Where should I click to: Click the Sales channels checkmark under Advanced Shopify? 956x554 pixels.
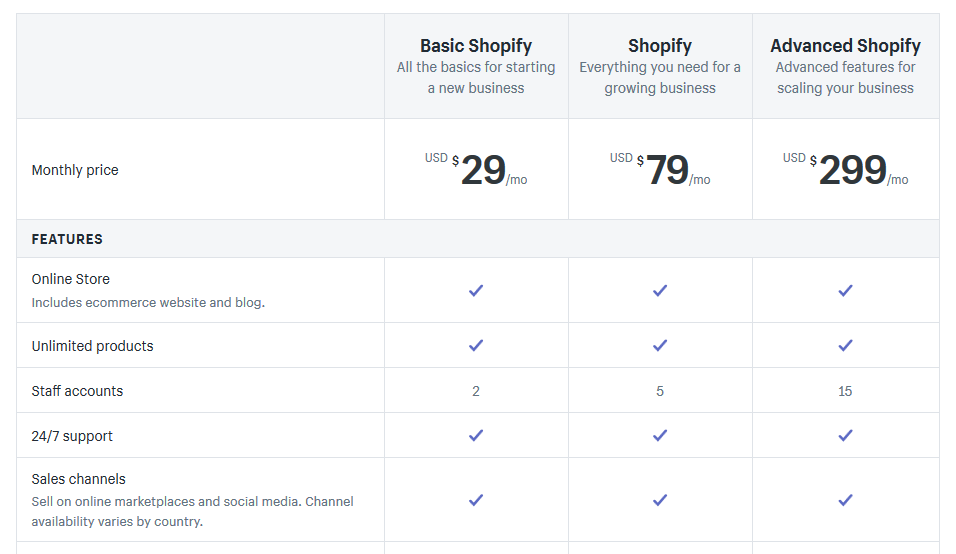pos(845,500)
